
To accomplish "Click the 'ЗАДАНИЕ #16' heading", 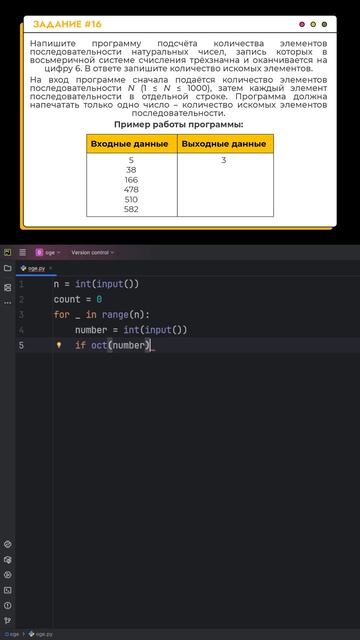I will coord(67,24).
